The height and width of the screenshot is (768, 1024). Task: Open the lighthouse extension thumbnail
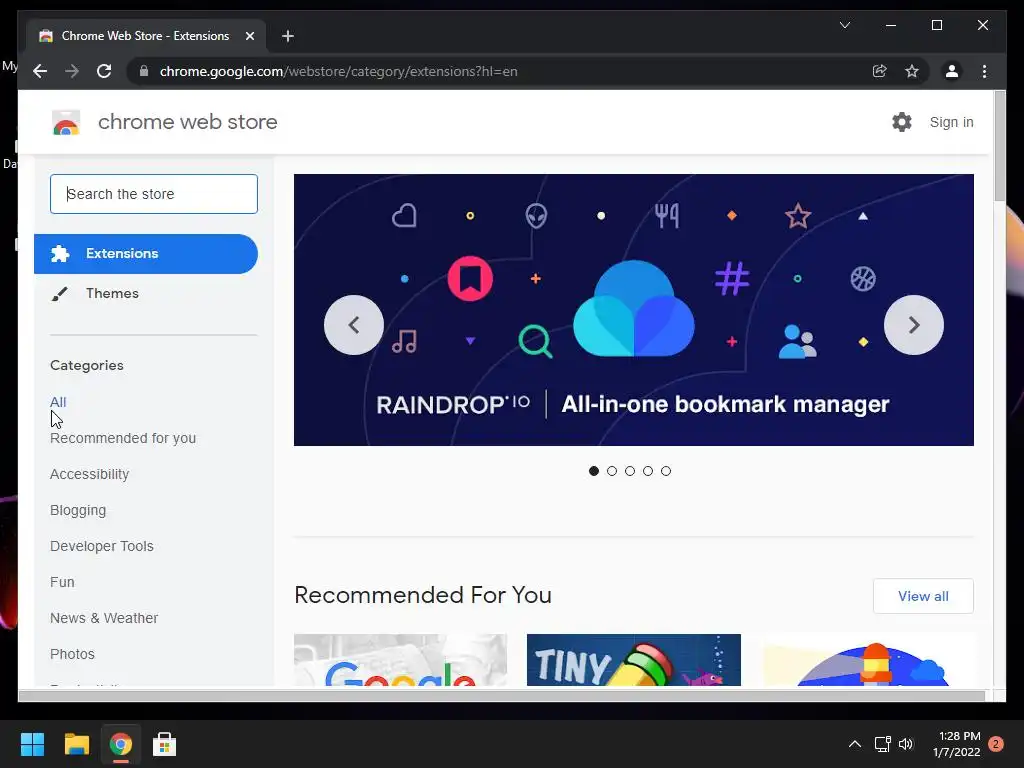[867, 660]
